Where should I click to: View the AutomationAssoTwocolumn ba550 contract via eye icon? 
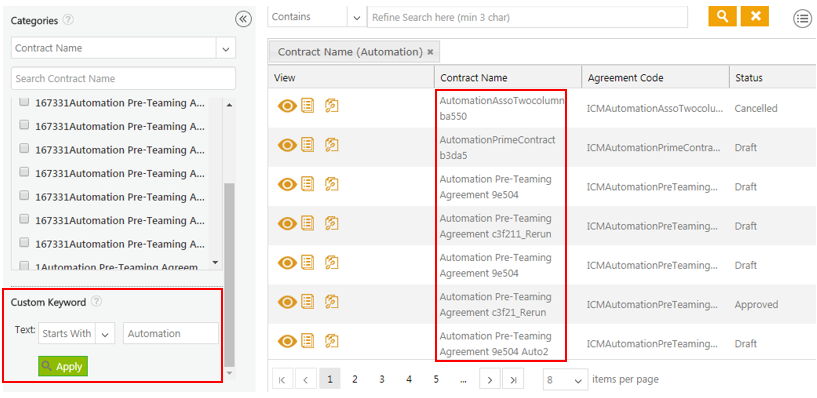coord(287,106)
